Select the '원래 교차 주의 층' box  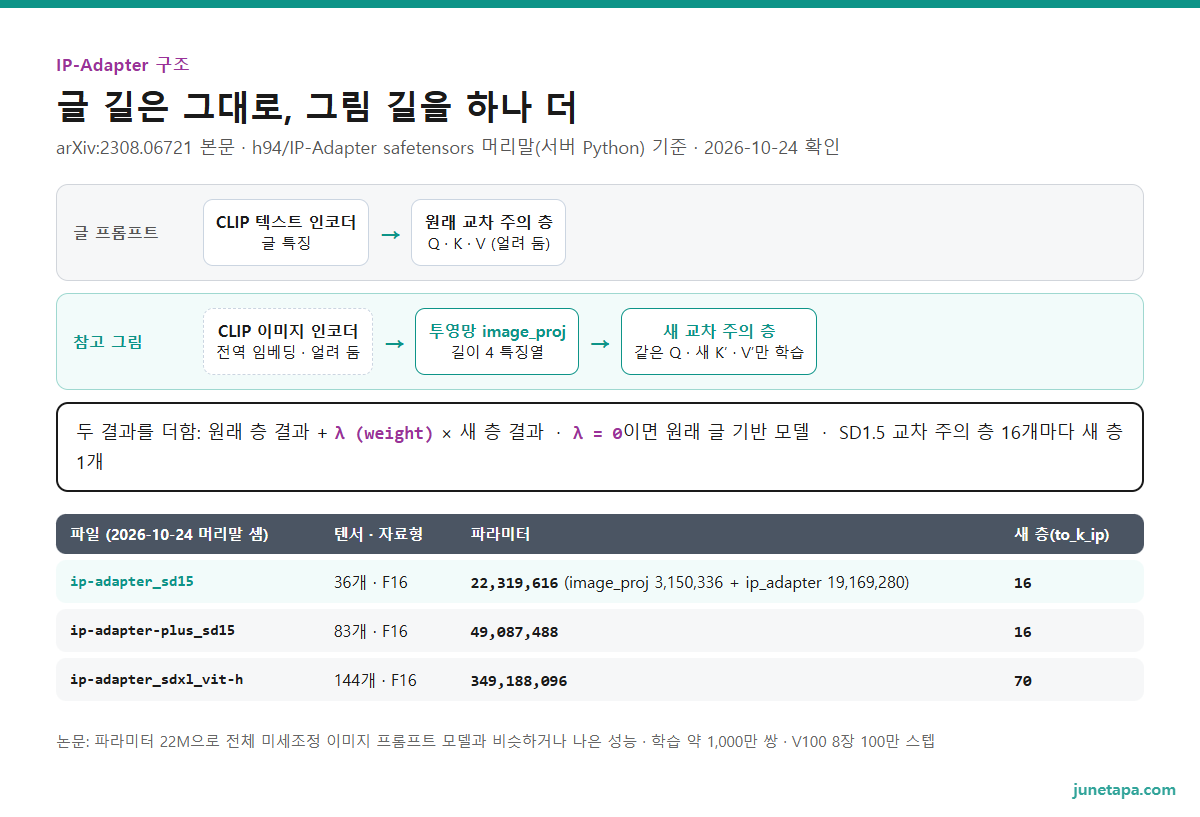[x=488, y=232]
